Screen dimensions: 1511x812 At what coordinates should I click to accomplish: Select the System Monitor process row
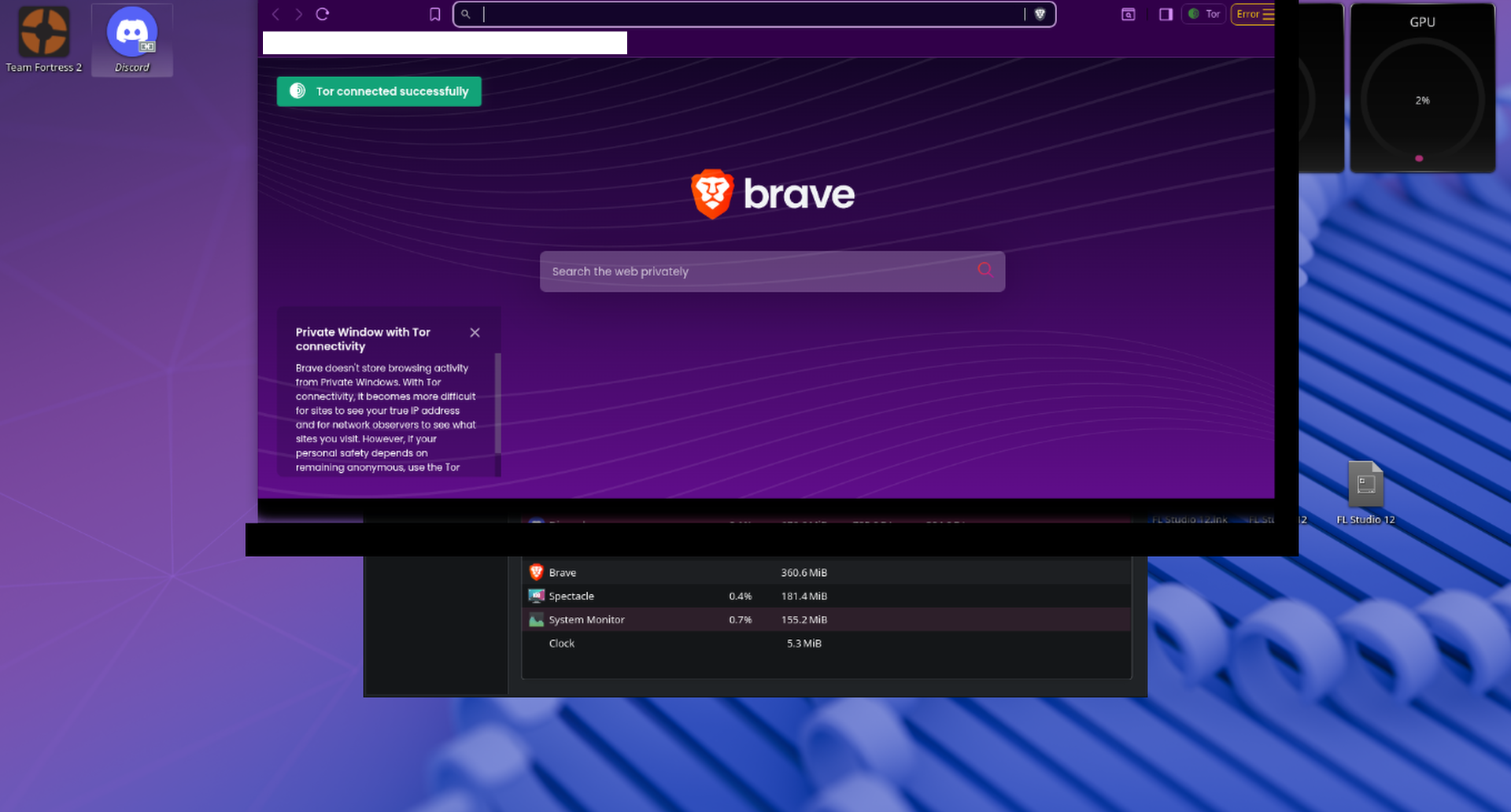pyautogui.click(x=826, y=619)
